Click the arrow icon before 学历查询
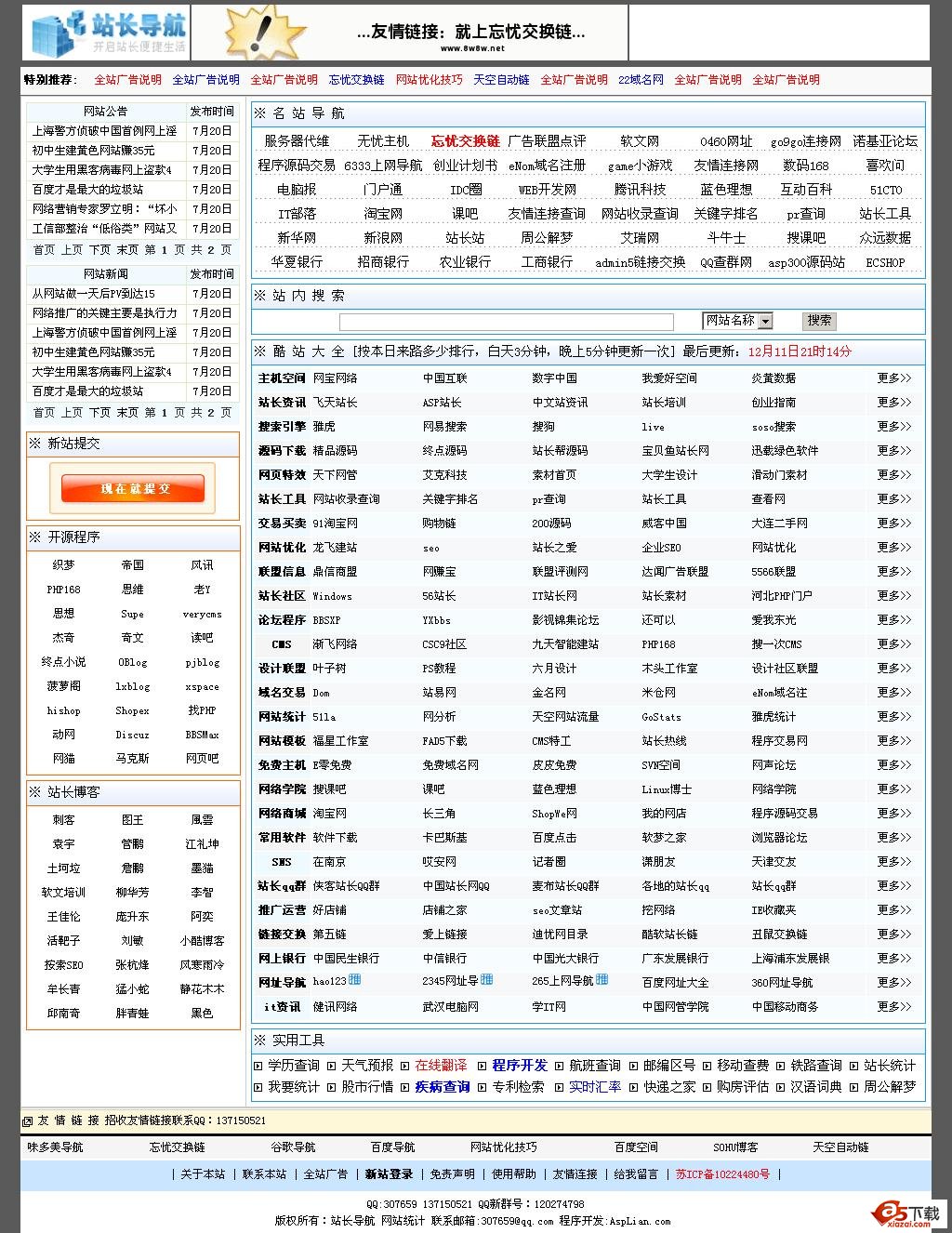 (258, 1067)
